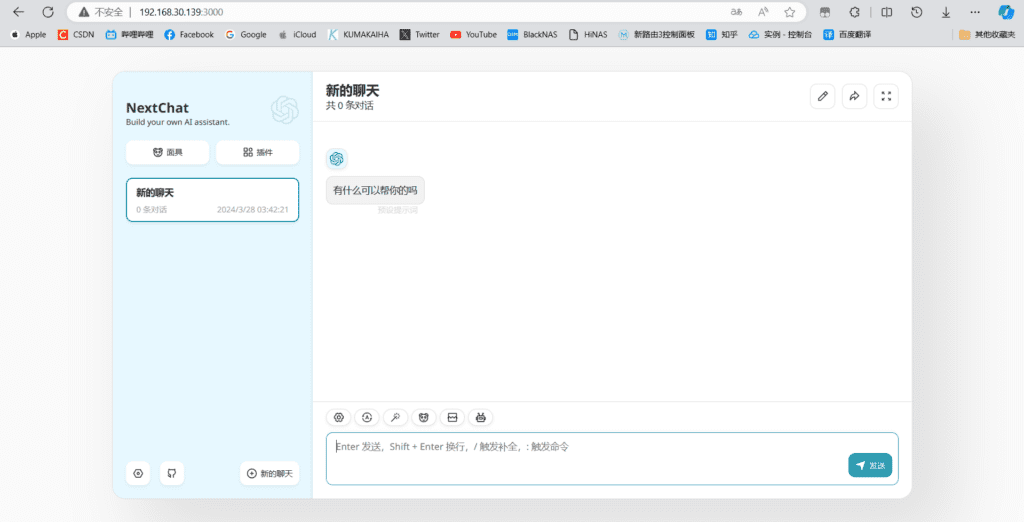Screen dimensions: 1024x522
Task: Open the iCloud bookmark
Action: coord(297,35)
